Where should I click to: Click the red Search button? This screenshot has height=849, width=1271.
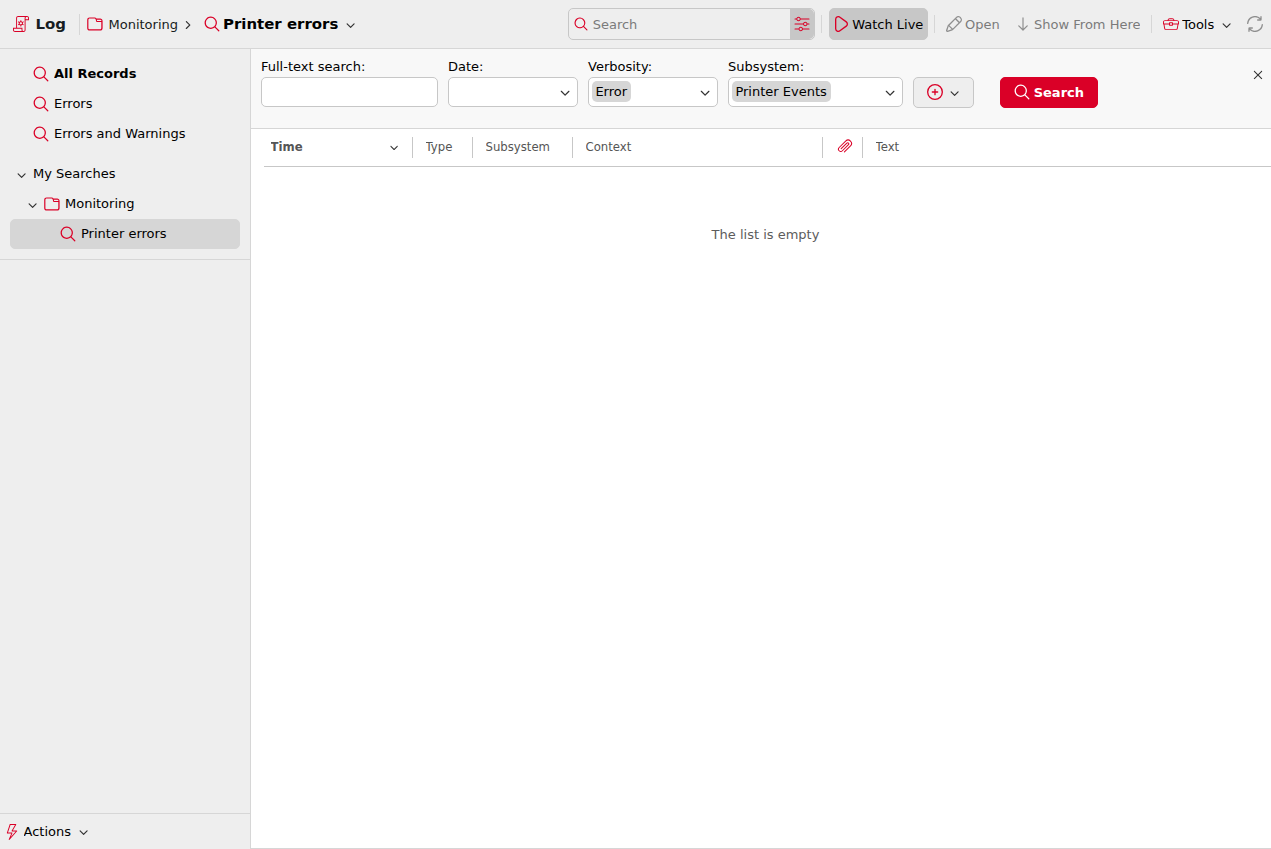pyautogui.click(x=1049, y=92)
